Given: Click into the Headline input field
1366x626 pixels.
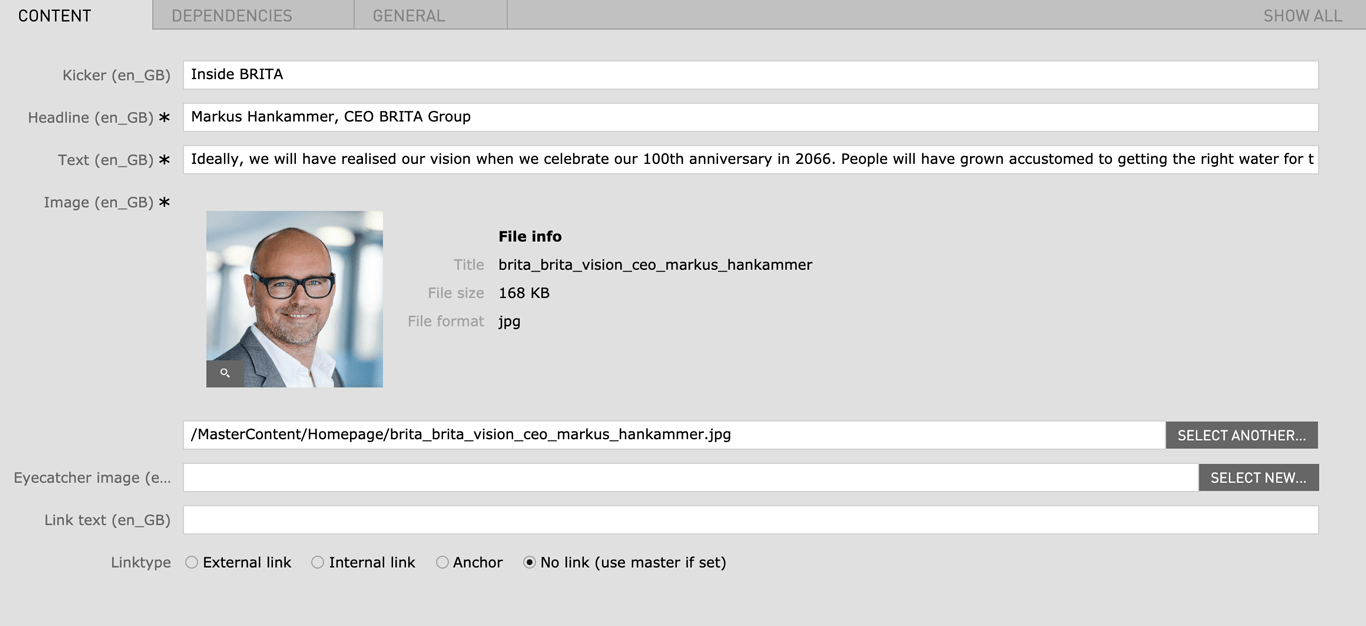Looking at the screenshot, I should (751, 117).
